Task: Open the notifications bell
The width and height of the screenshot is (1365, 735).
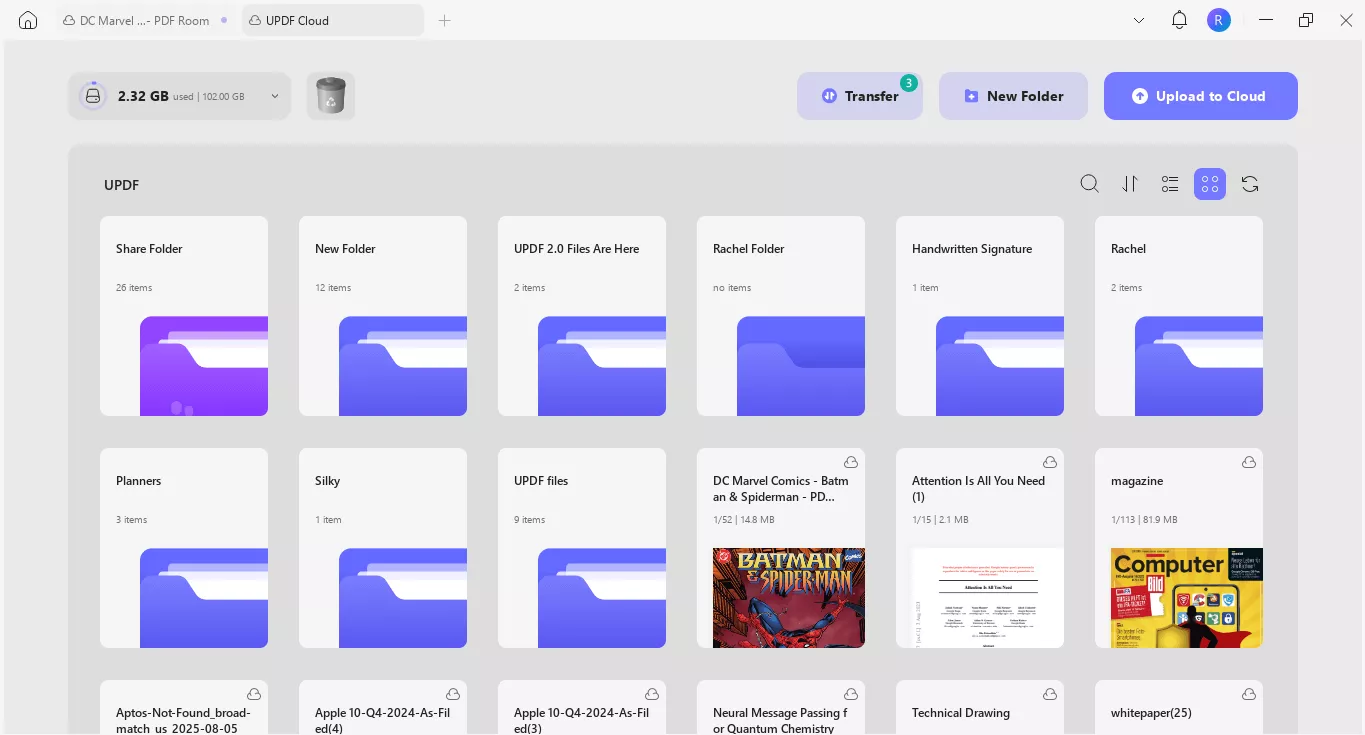Action: (1179, 20)
